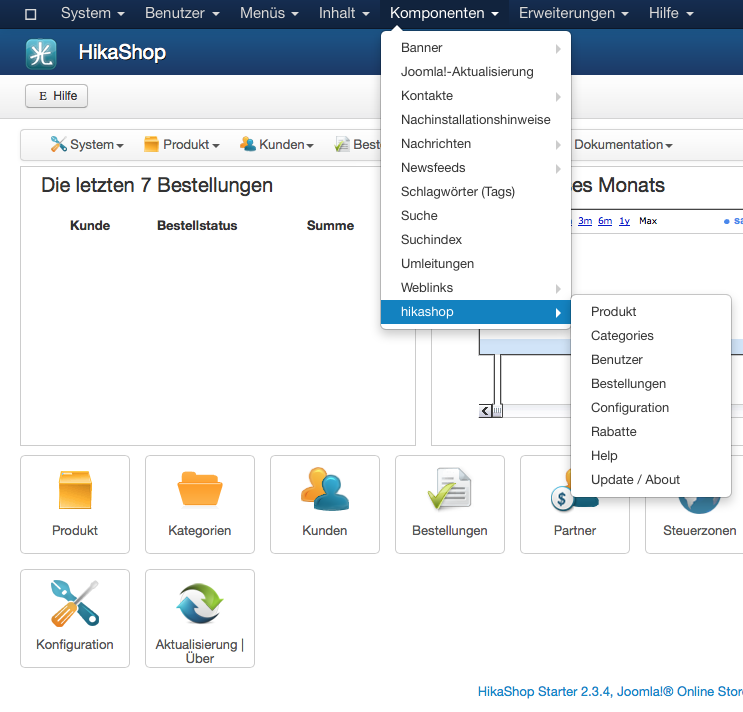Viewport: 743px width, 712px height.
Task: Open the HikaShop Starter 2.3.4 footer link
Action: point(610,692)
